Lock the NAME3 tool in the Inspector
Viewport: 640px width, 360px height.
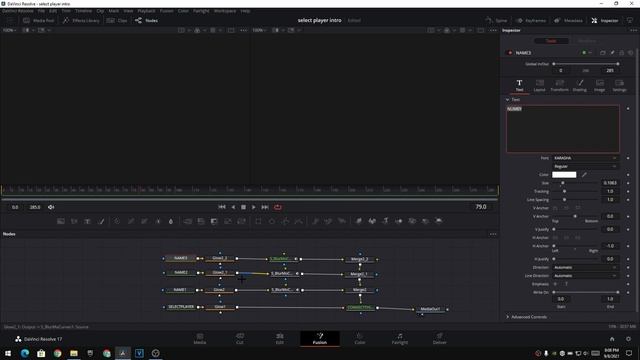coord(622,53)
